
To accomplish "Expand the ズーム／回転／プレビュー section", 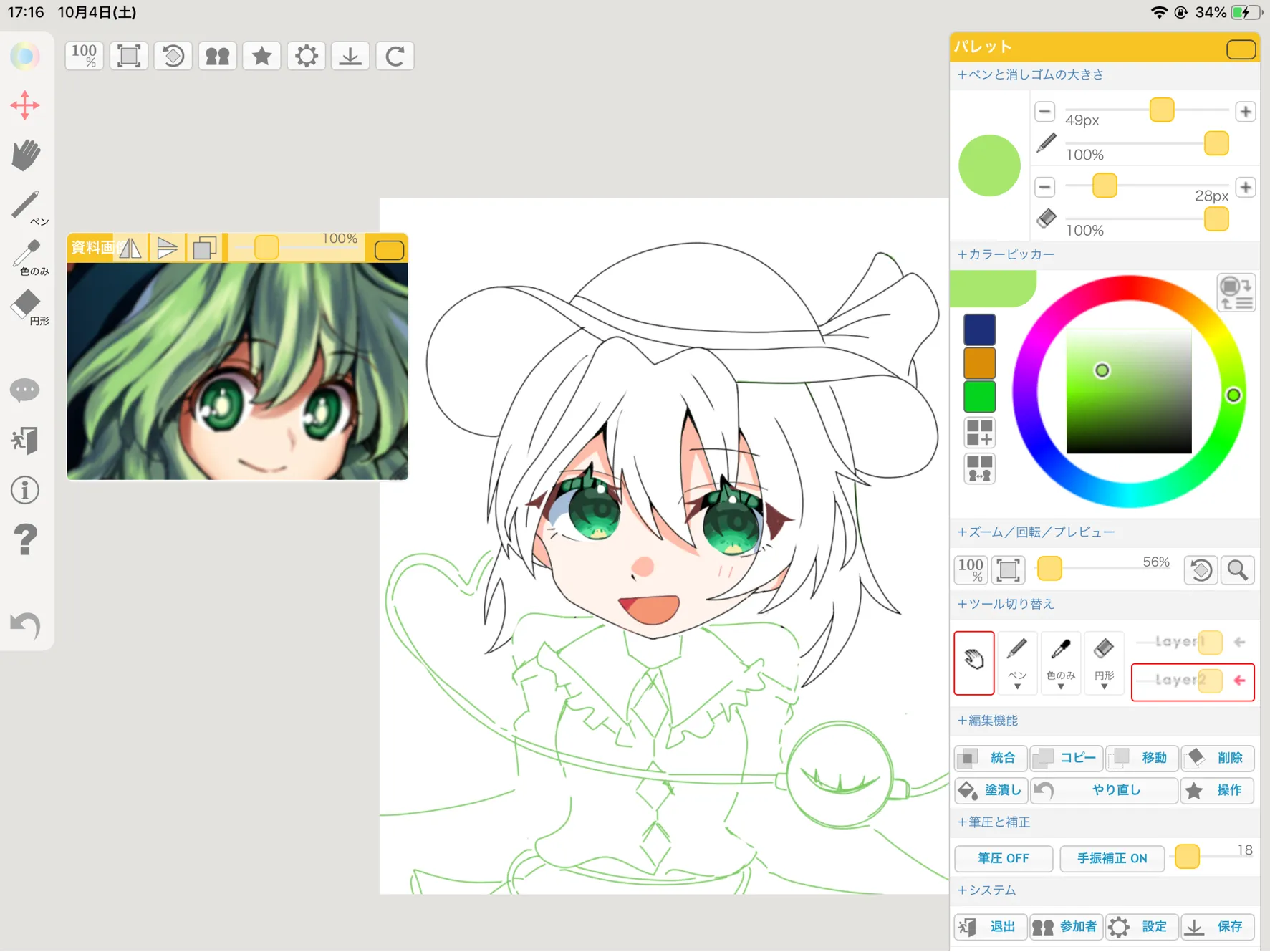I will point(1036,532).
